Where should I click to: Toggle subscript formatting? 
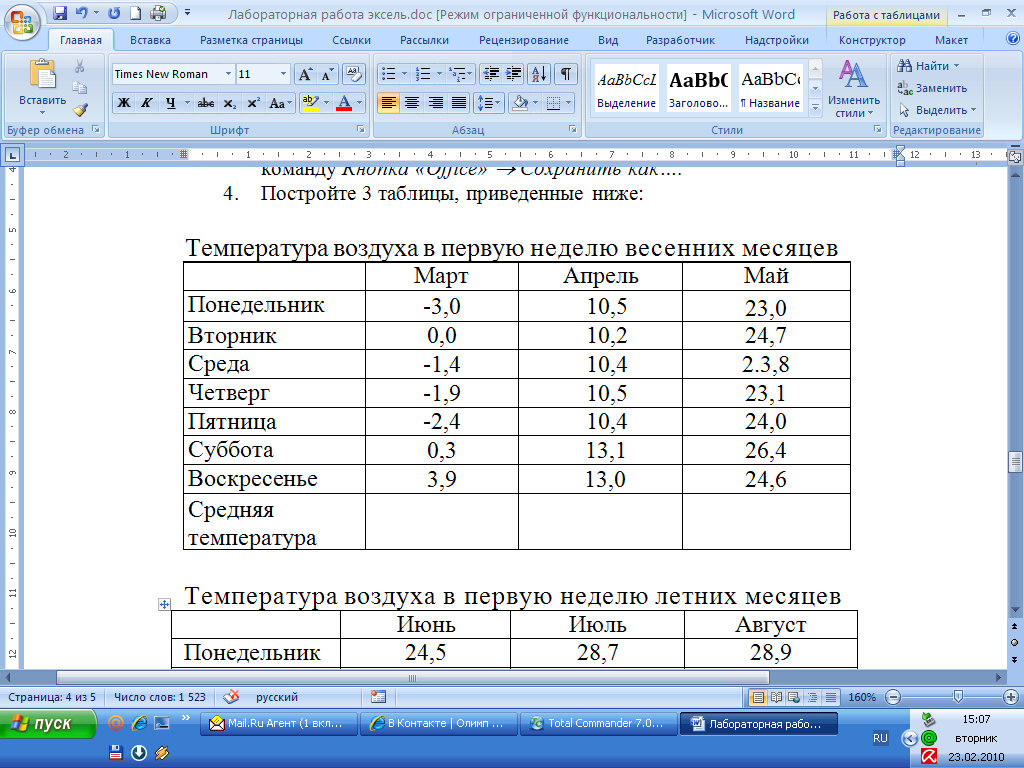(x=229, y=103)
